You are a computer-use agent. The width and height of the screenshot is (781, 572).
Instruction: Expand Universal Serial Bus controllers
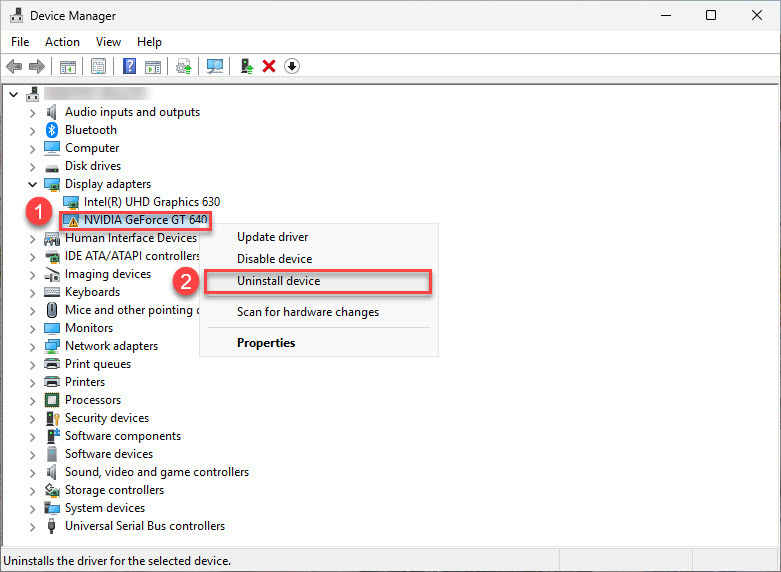pyautogui.click(x=32, y=526)
